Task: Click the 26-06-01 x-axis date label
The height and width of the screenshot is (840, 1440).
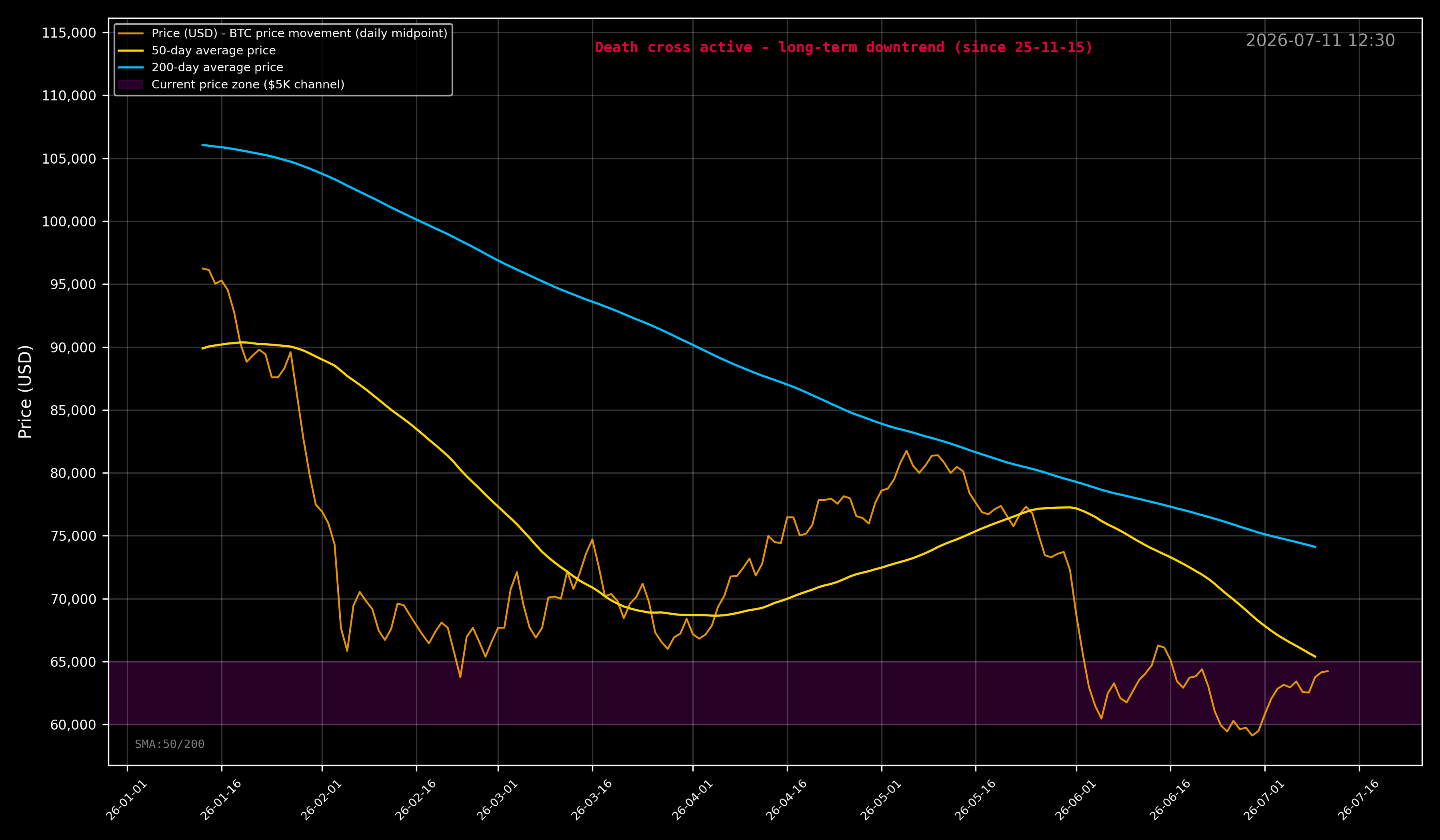Action: (x=1076, y=800)
